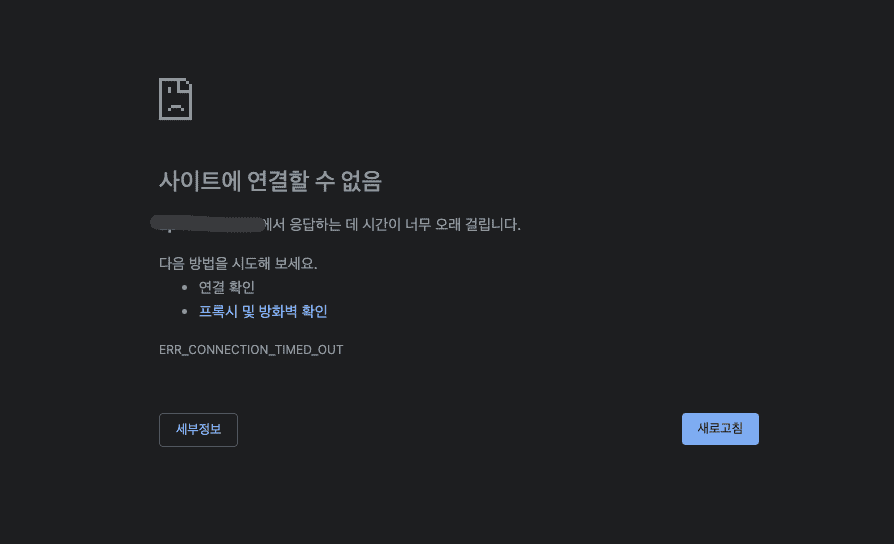Click the word 방화벽 in the blue link
The width and height of the screenshot is (894, 544).
click(x=278, y=311)
